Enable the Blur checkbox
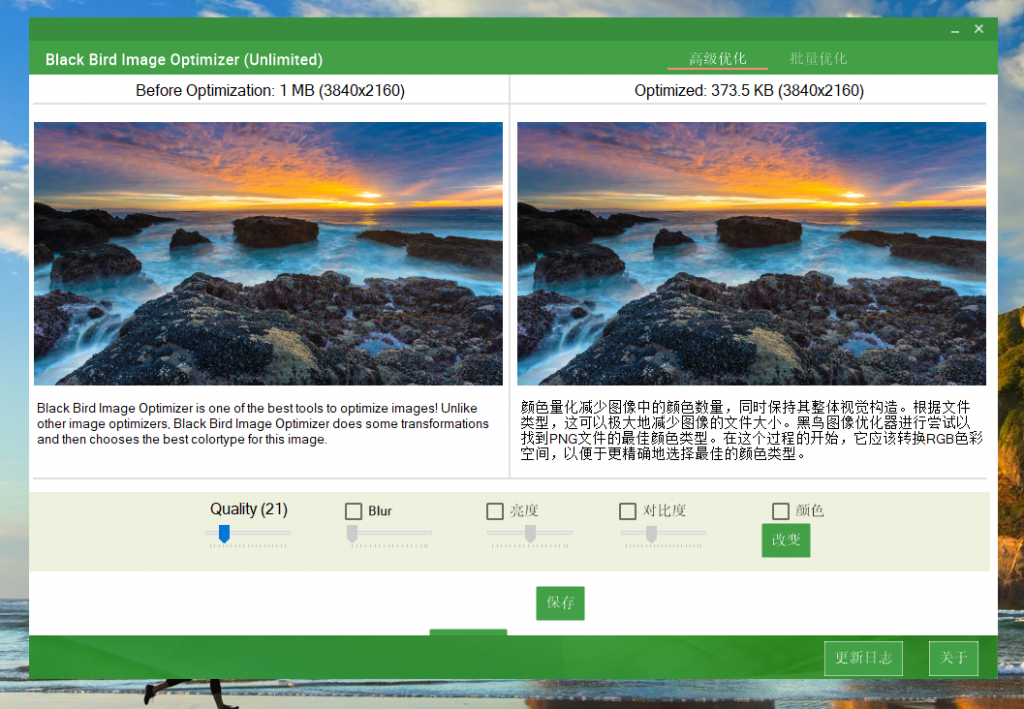Viewport: 1024px width, 709px height. click(x=353, y=510)
